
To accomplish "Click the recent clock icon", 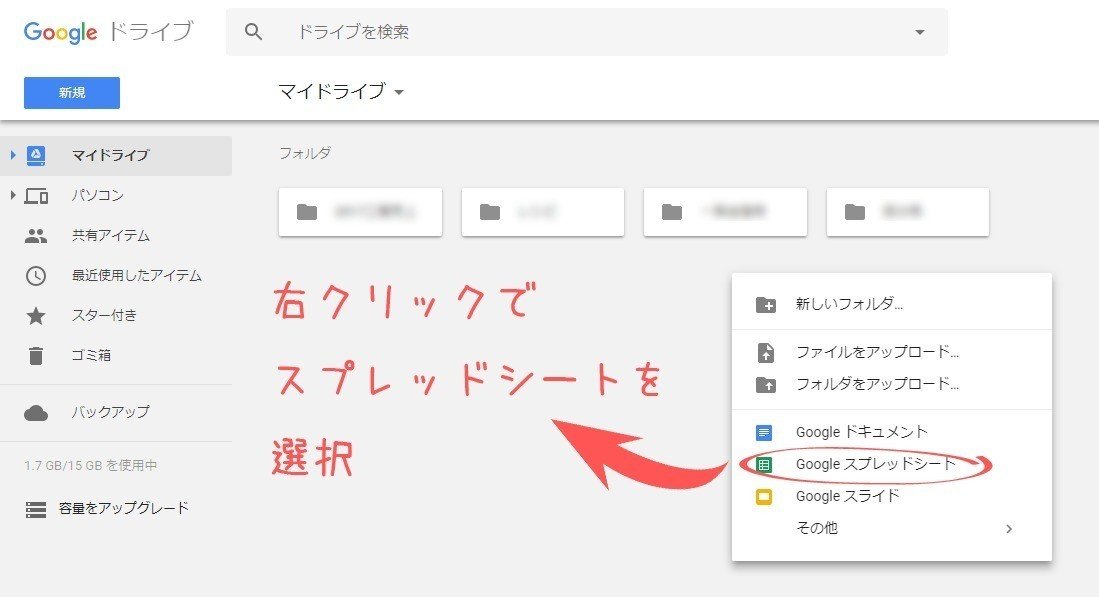I will (36, 276).
